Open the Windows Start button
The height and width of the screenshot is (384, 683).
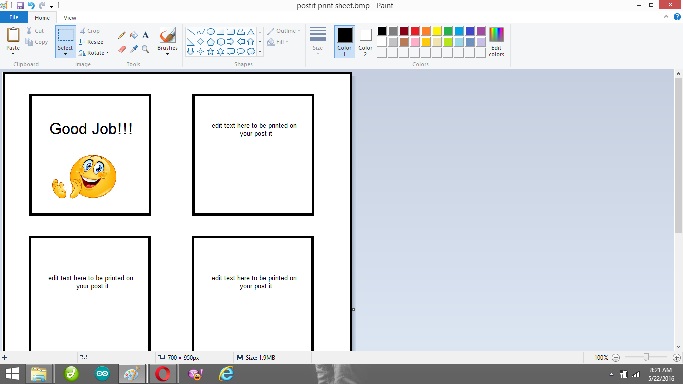point(12,374)
